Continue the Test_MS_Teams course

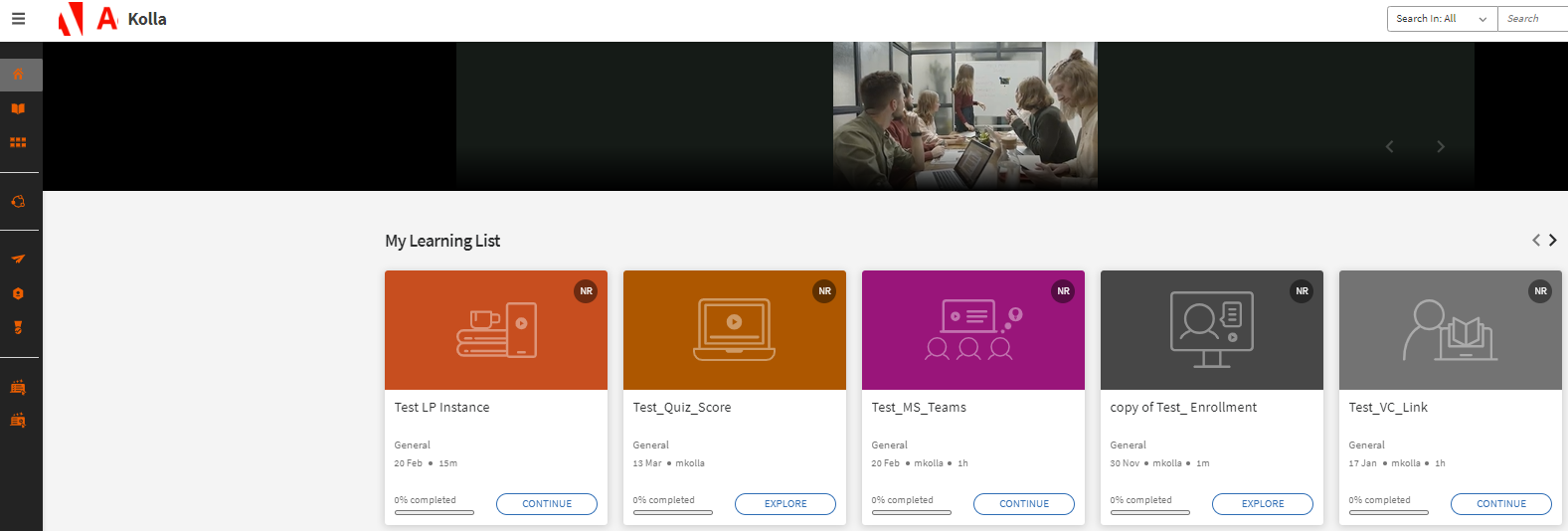point(1023,504)
